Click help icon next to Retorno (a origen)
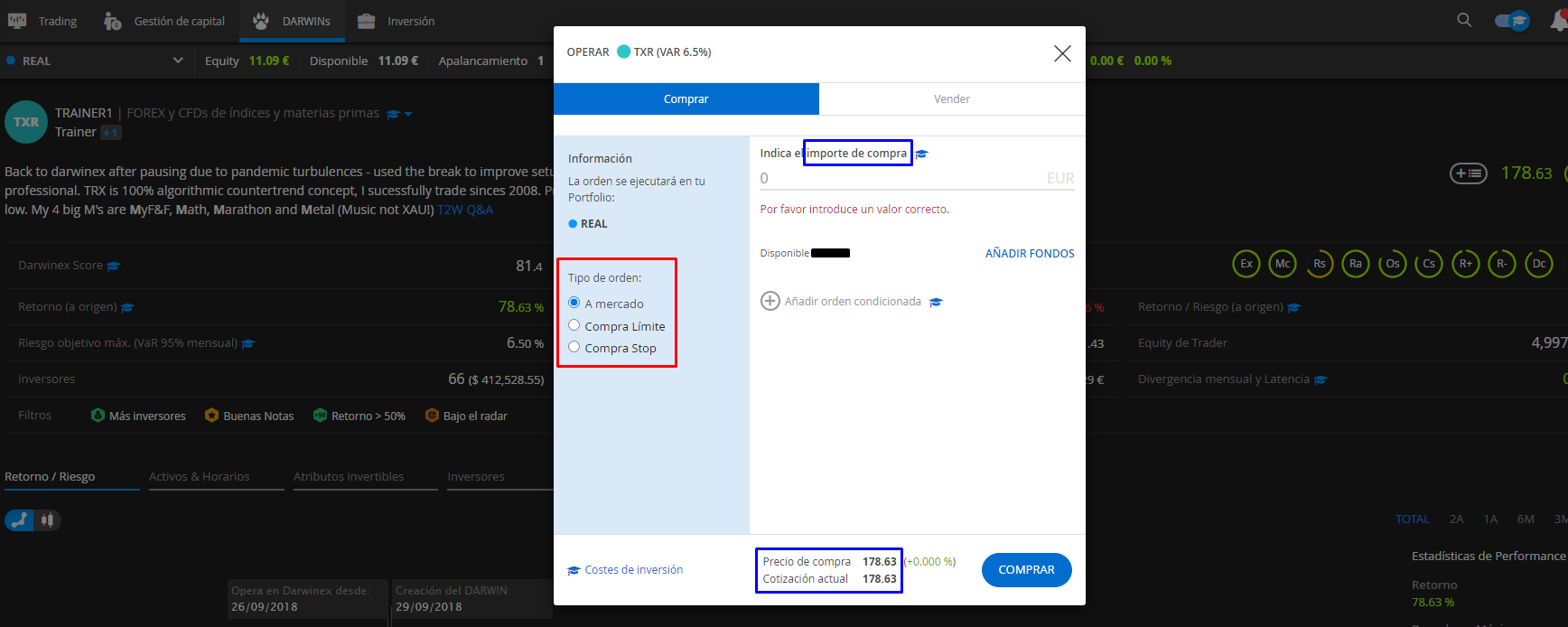 coord(127,307)
